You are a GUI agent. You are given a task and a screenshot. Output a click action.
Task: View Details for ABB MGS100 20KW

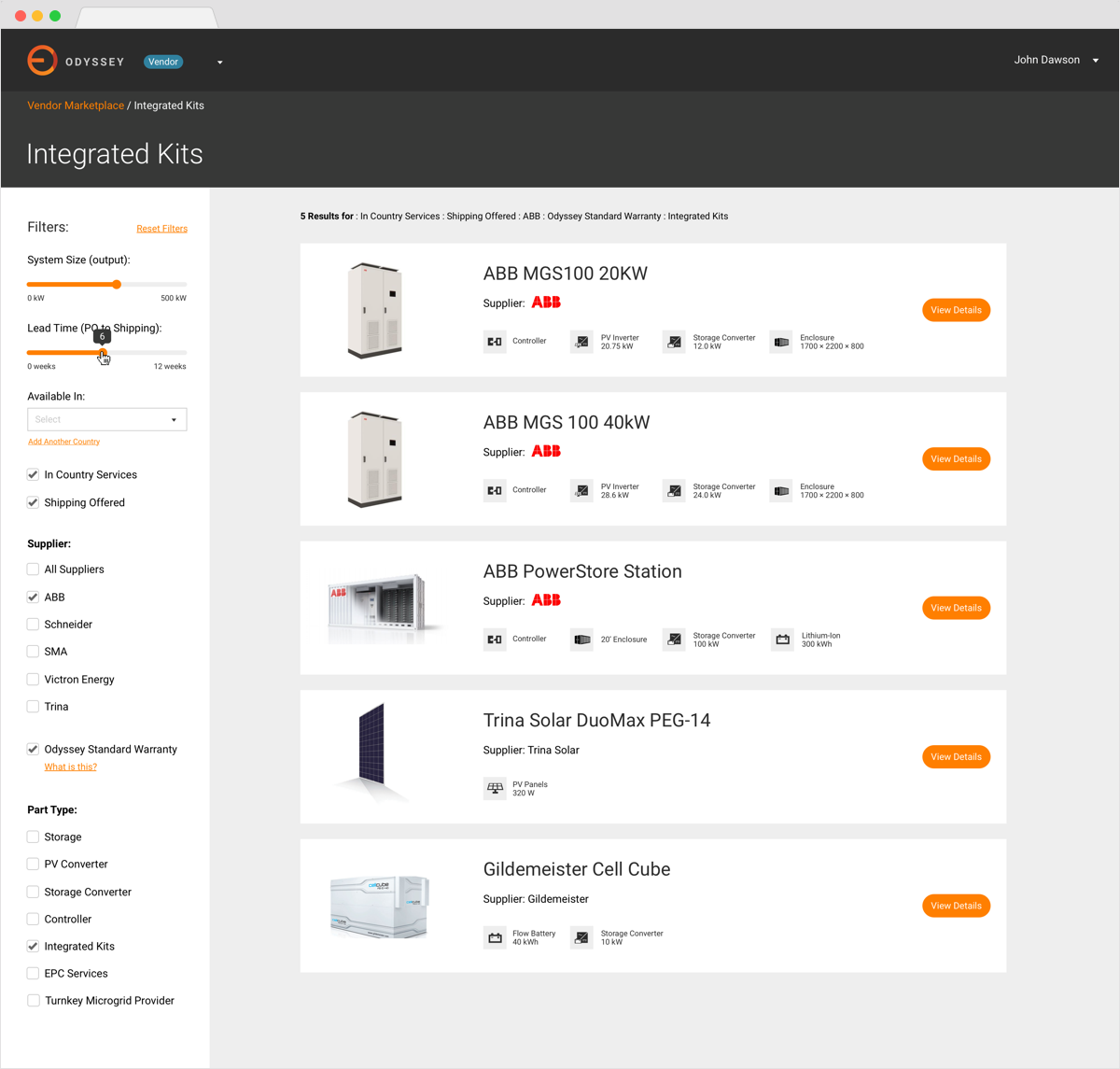click(x=957, y=310)
